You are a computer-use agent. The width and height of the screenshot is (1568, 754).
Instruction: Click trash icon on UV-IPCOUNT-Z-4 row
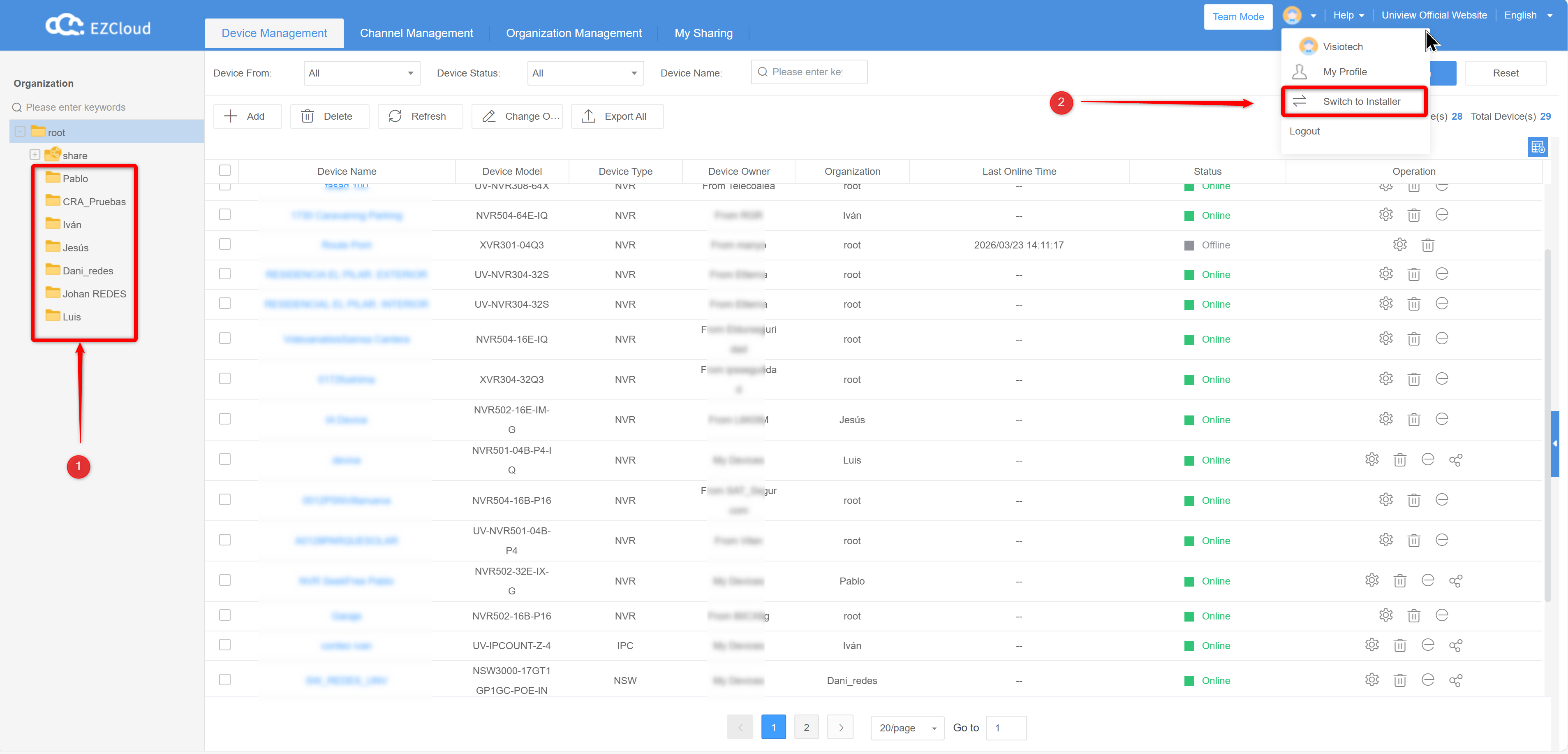[1400, 645]
